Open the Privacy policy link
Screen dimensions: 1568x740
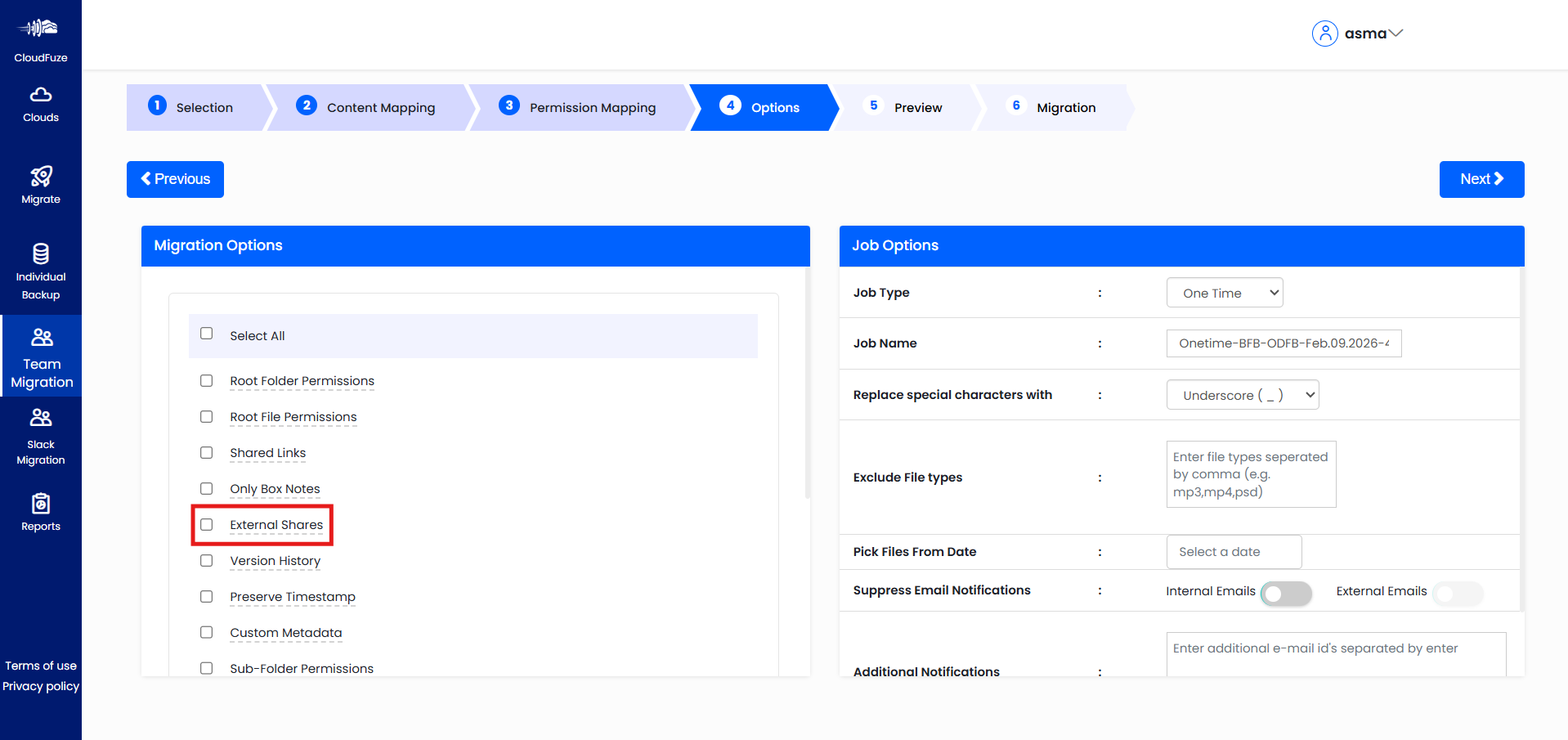41,686
